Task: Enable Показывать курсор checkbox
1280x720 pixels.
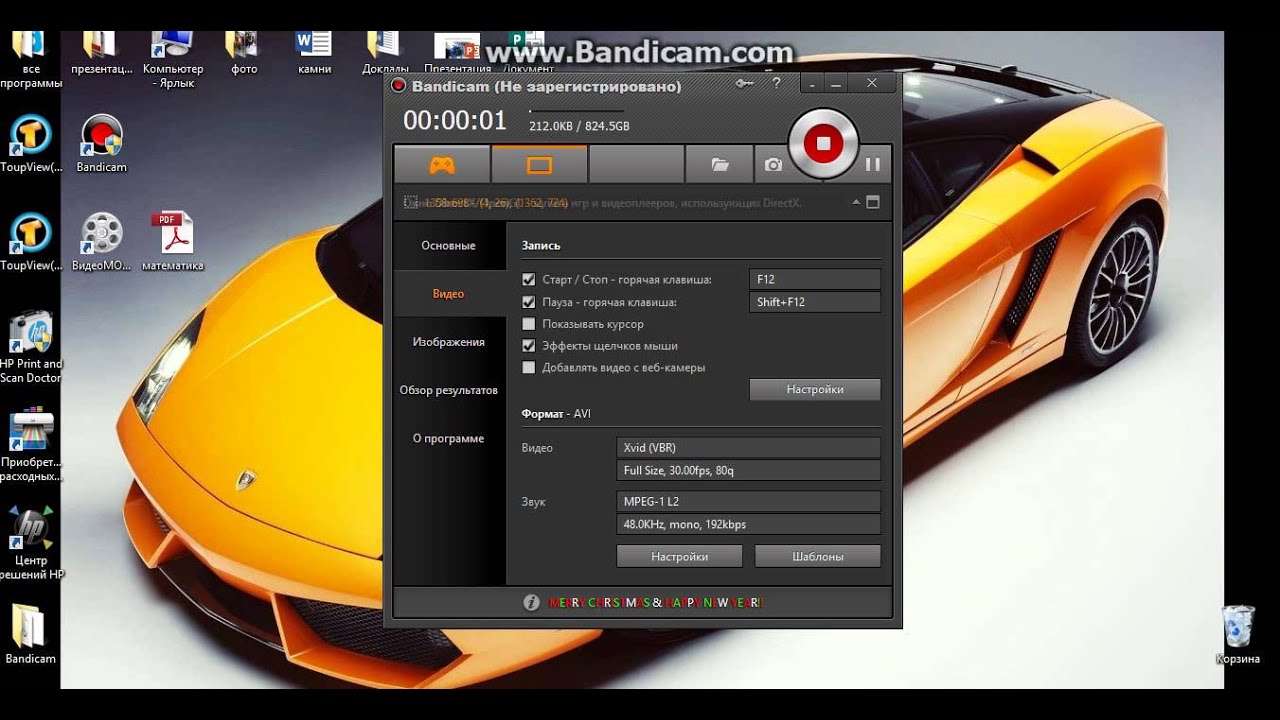Action: [x=529, y=324]
